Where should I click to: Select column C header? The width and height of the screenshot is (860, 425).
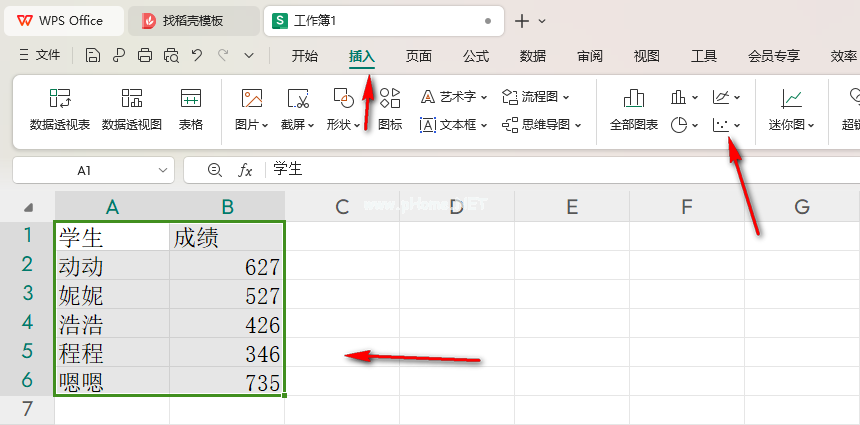pos(342,207)
